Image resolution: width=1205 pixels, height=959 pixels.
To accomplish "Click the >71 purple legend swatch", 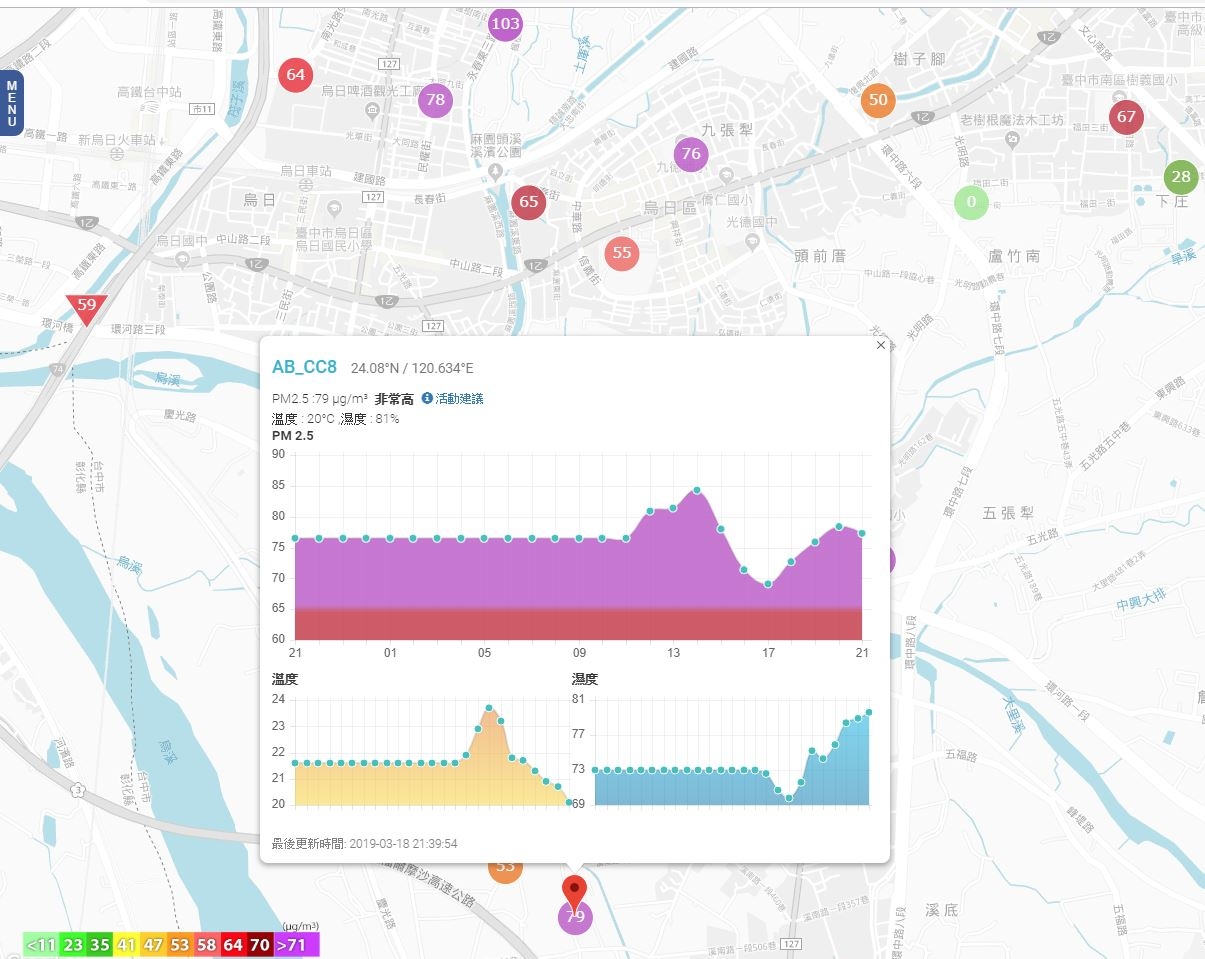I will point(296,944).
